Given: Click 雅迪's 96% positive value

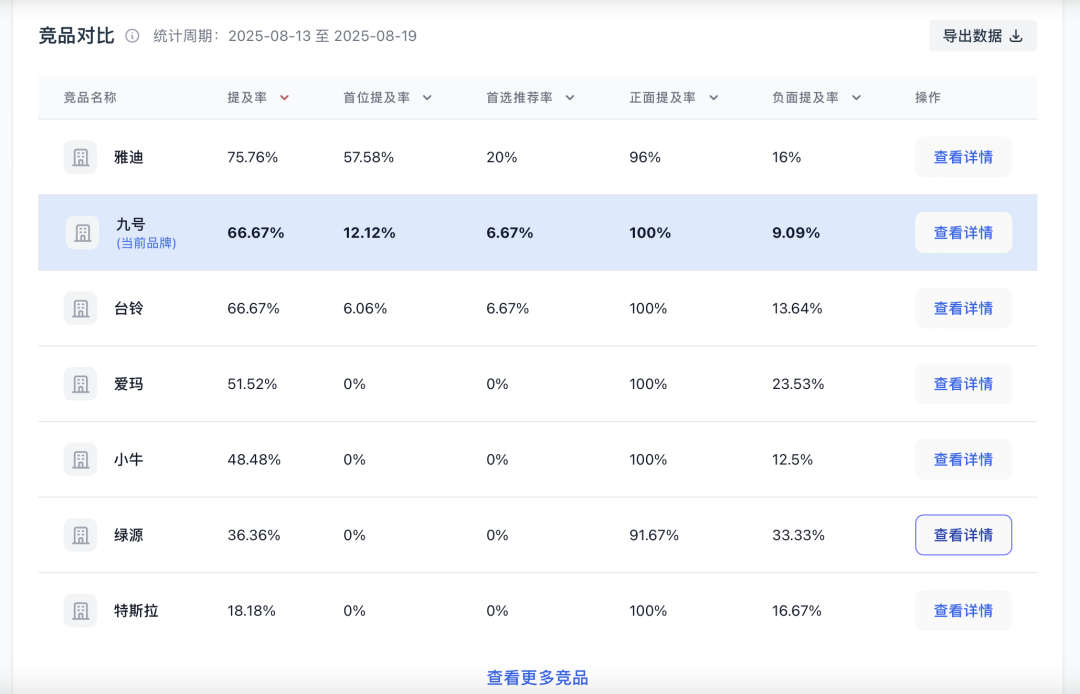Looking at the screenshot, I should [x=645, y=157].
